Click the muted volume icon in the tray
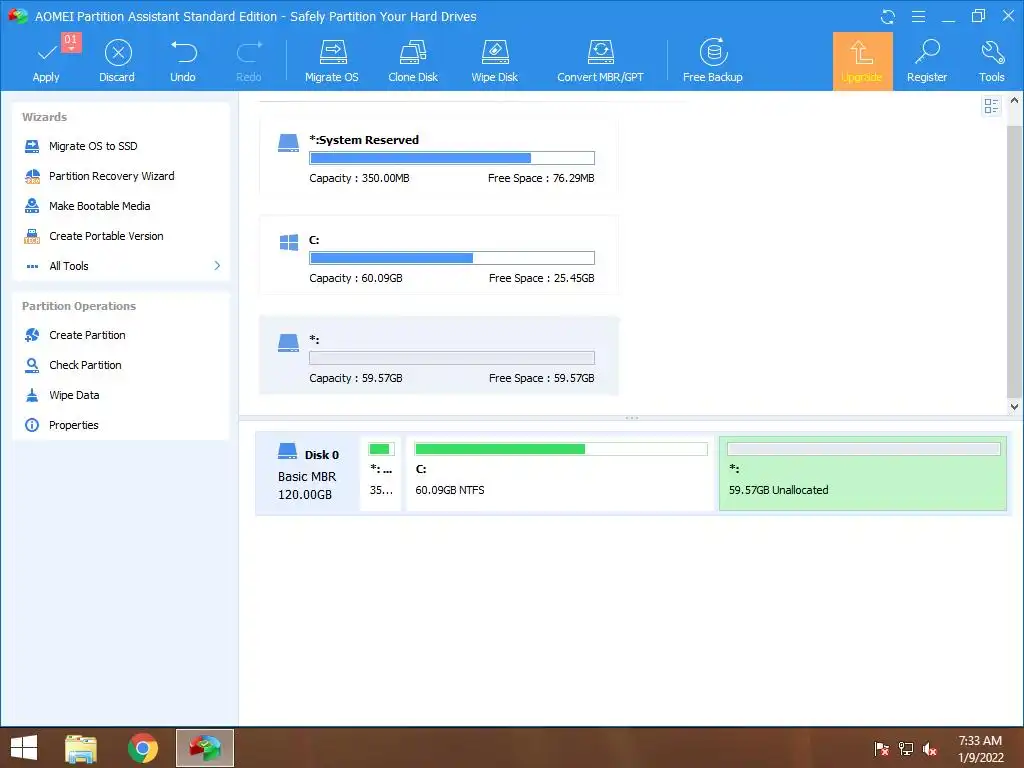This screenshot has height=768, width=1024. pos(930,749)
